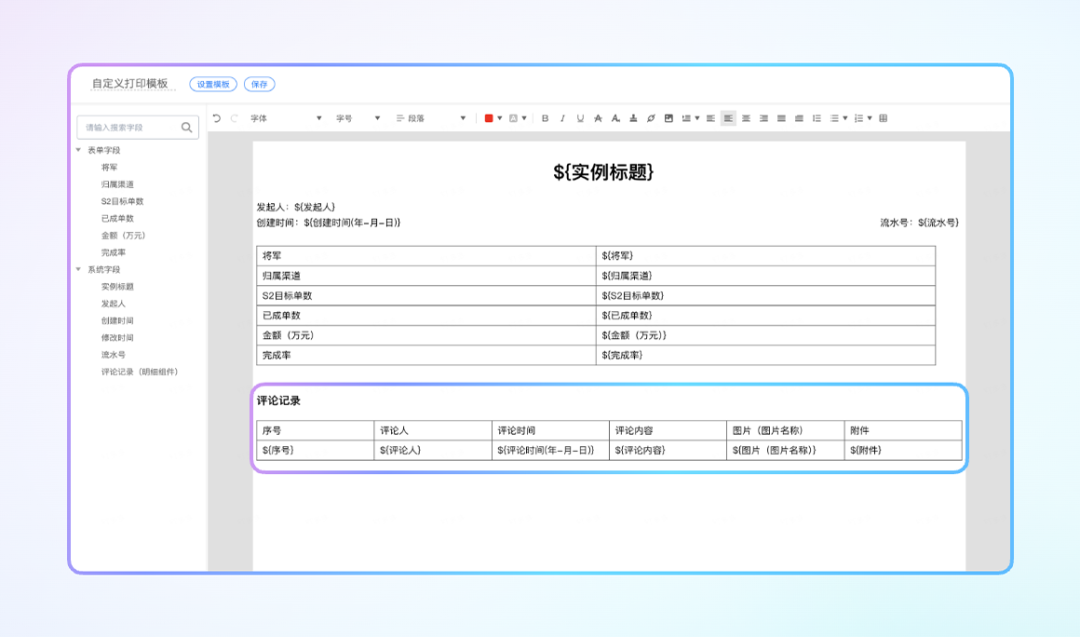Image resolution: width=1080 pixels, height=637 pixels.
Task: Click the insert image icon
Action: 669,118
